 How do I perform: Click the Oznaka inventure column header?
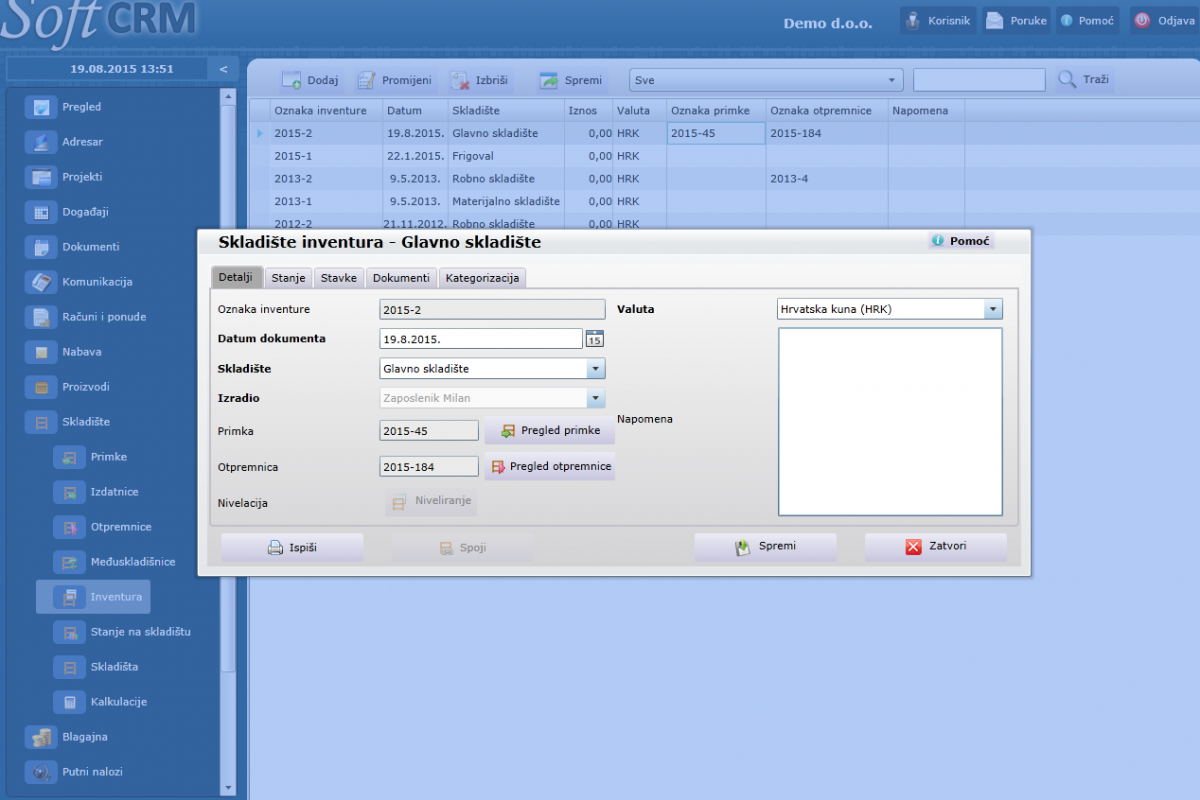coord(326,110)
